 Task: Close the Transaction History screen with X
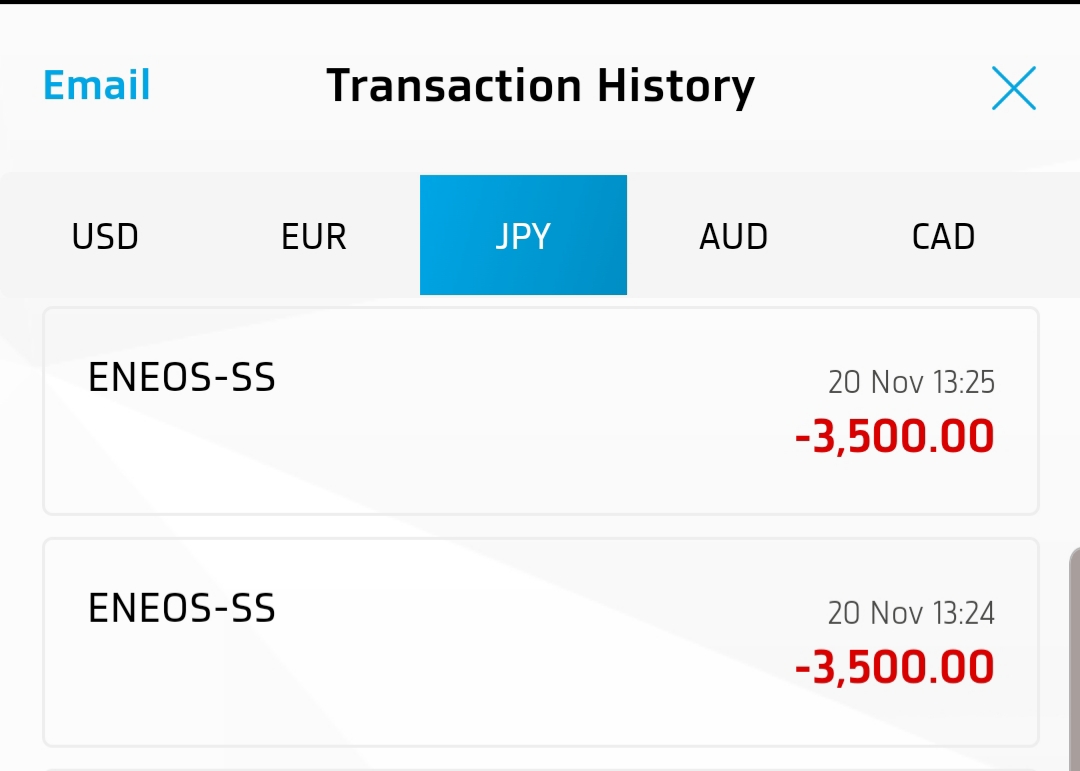(1013, 88)
